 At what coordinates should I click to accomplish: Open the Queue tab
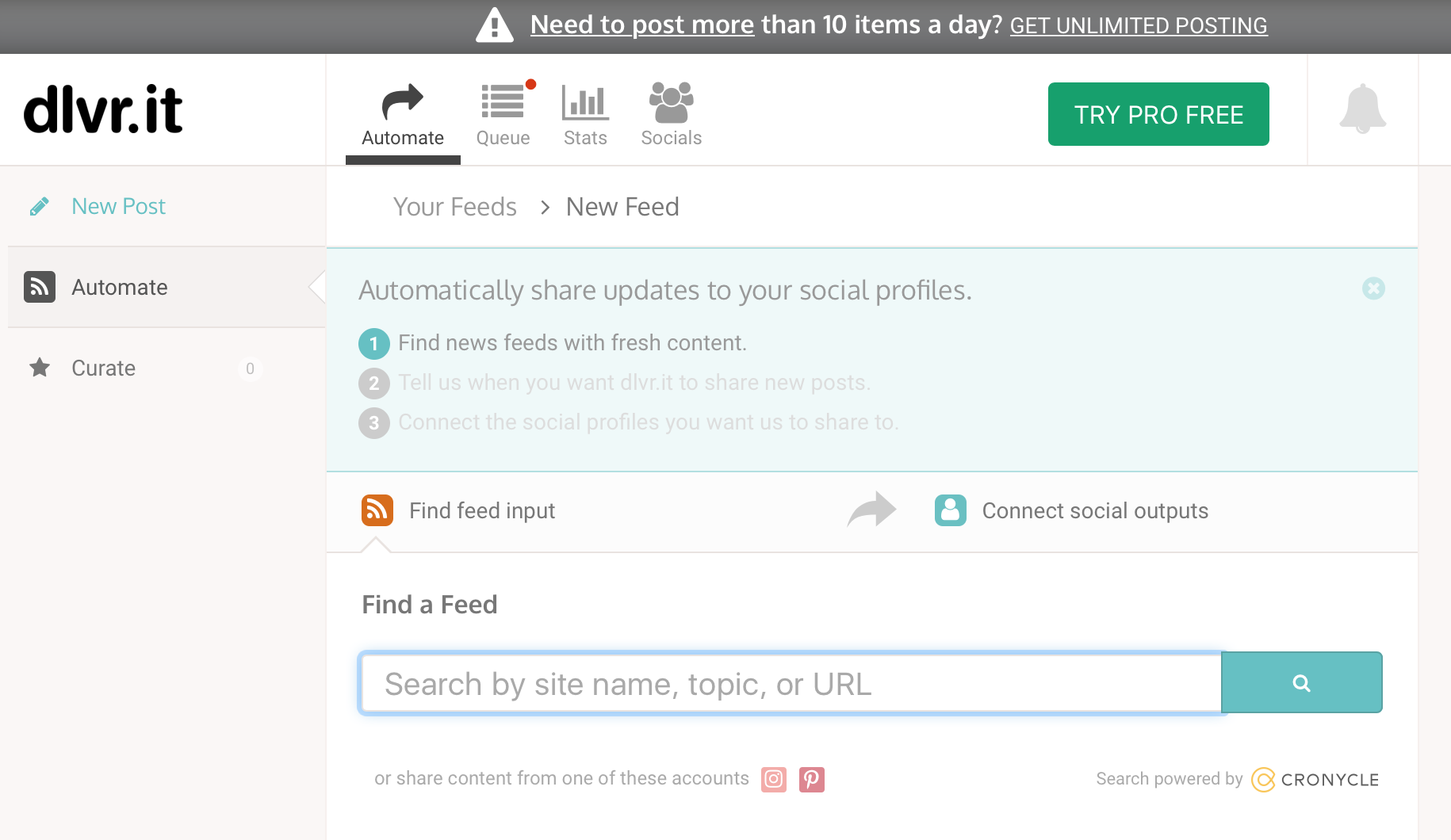pos(503,115)
